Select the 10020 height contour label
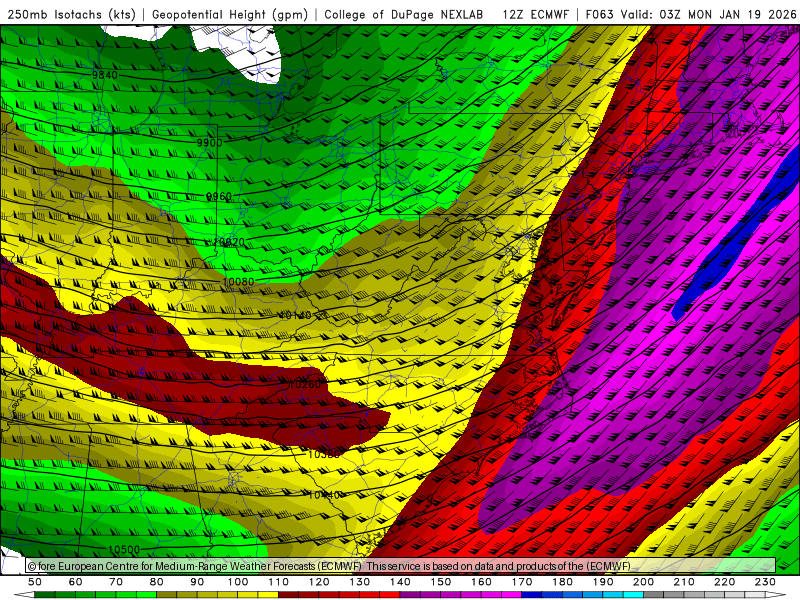 pos(229,241)
